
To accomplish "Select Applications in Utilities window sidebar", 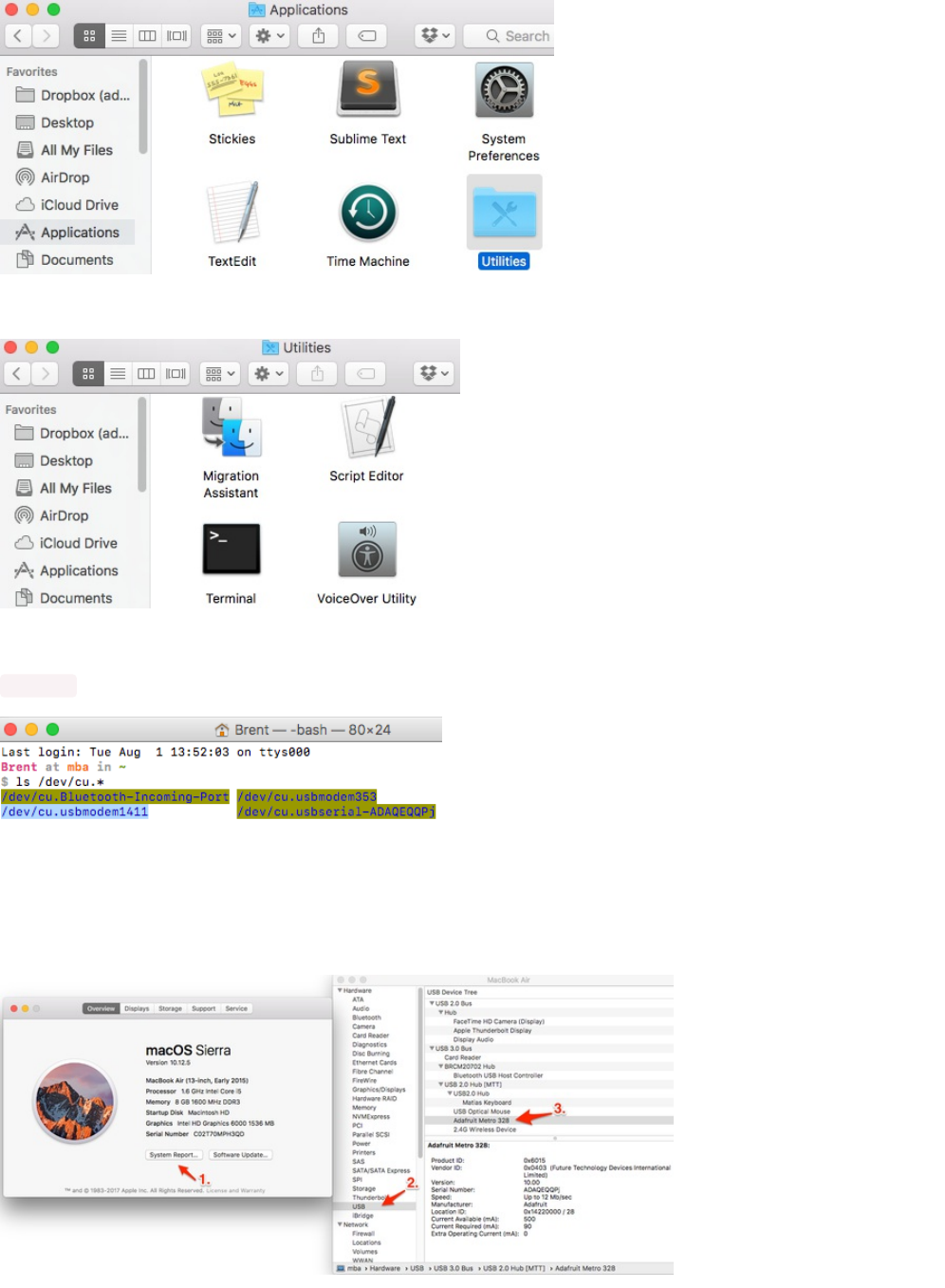I will pos(66,570).
